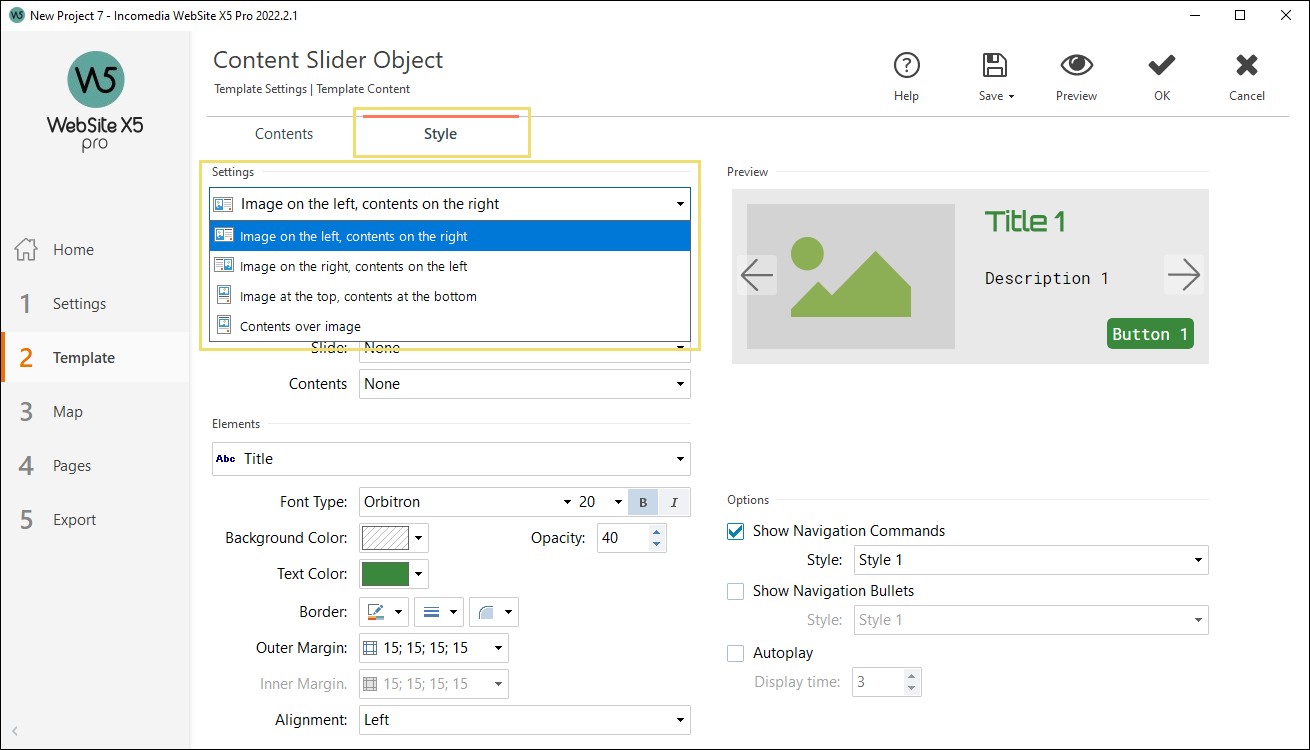Switch to the Contents tab
This screenshot has width=1310, height=750.
coord(283,132)
